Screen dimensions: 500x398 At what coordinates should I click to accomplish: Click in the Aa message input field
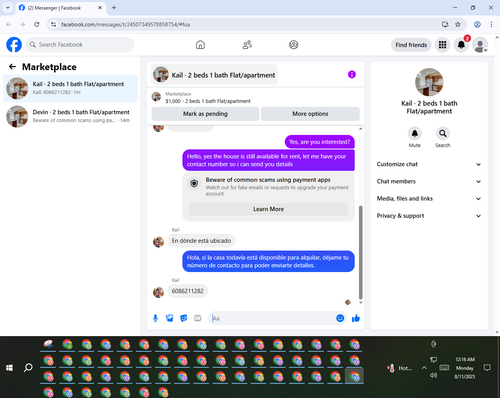(272, 318)
